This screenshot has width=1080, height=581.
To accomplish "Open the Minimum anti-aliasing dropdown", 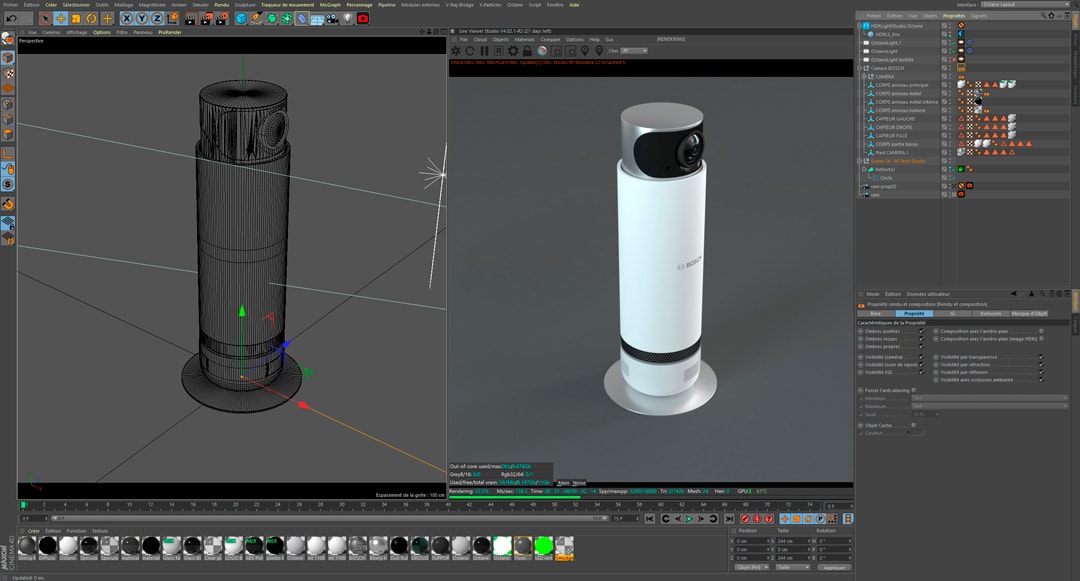I will coord(990,398).
